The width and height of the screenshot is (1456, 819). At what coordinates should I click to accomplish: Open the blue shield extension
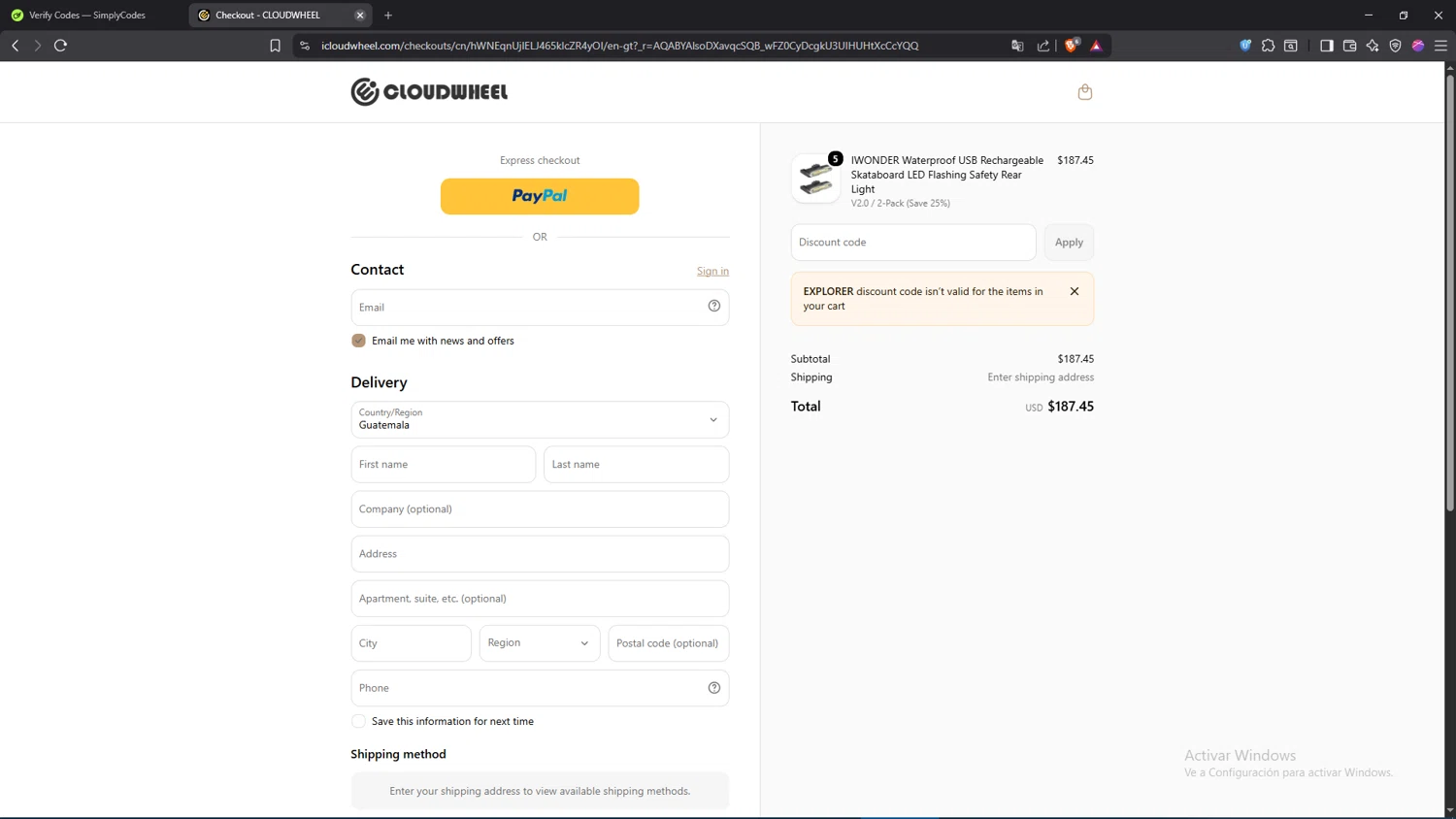pos(1245,46)
